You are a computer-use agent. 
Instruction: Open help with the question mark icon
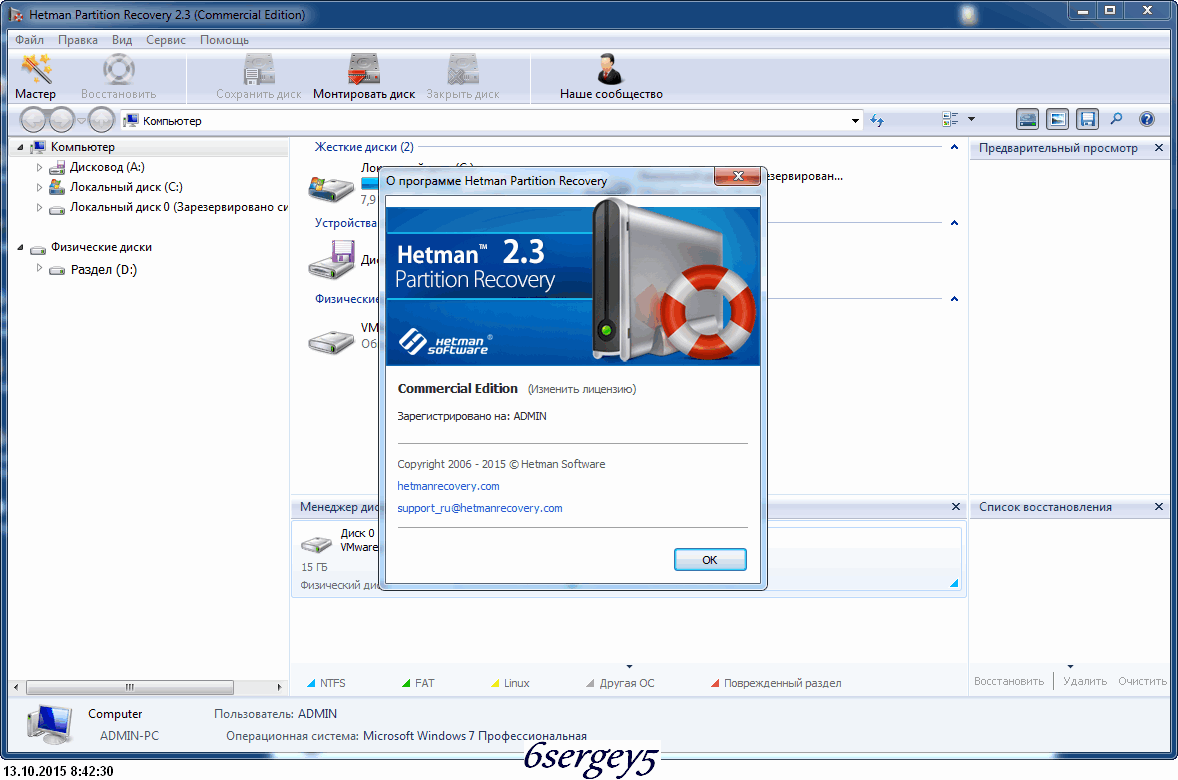[x=1146, y=119]
